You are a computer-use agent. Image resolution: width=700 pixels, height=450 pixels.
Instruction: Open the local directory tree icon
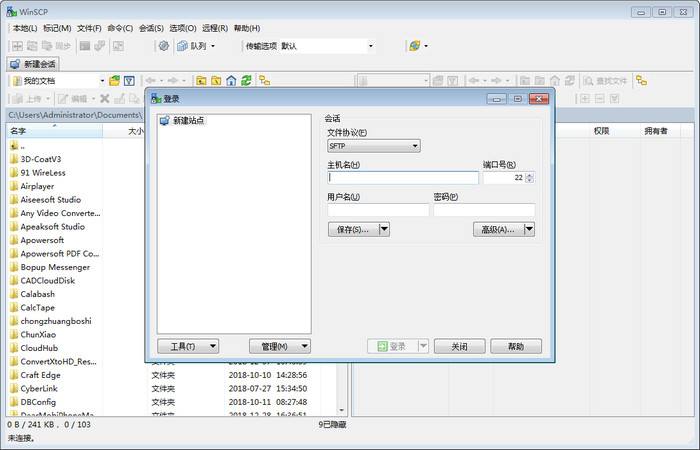coord(265,81)
